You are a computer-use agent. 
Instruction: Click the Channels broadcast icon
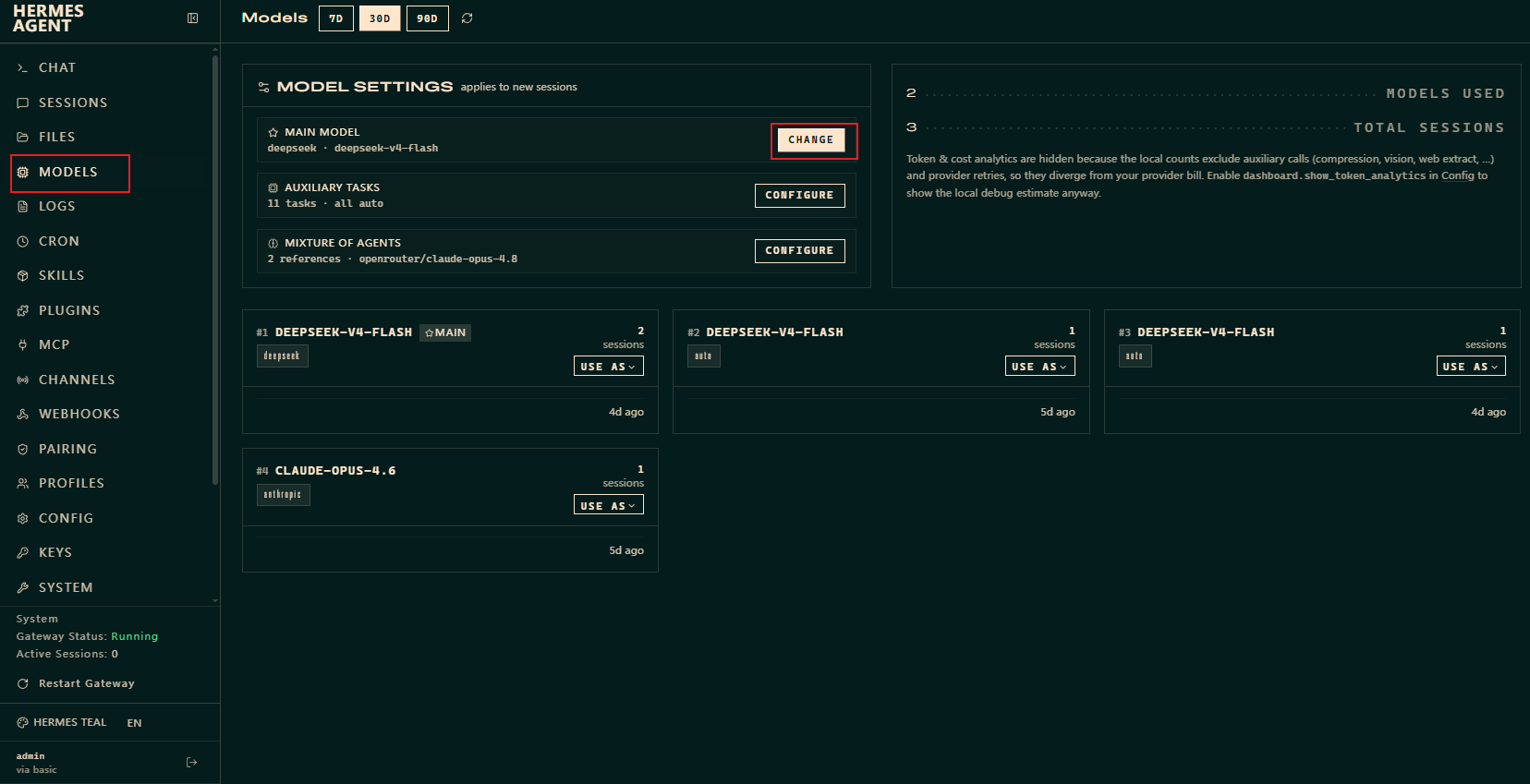(23, 380)
